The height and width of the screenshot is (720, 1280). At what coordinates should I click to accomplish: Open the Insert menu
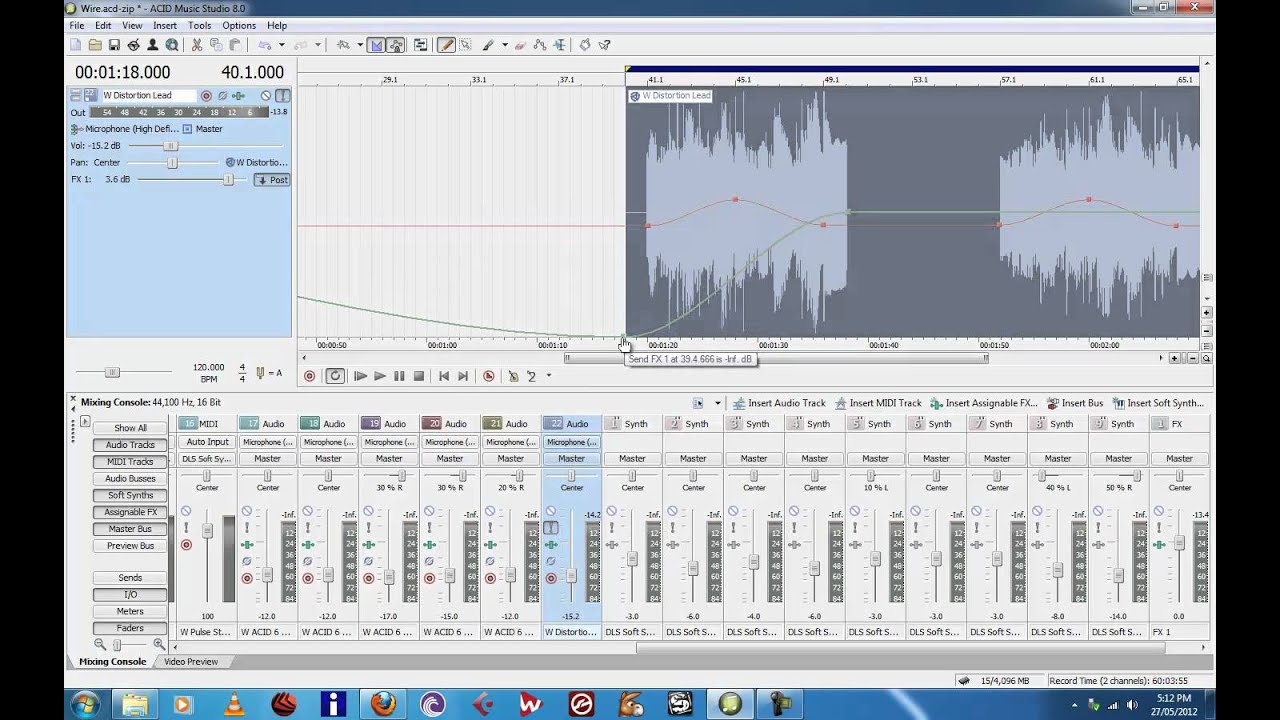tap(165, 25)
